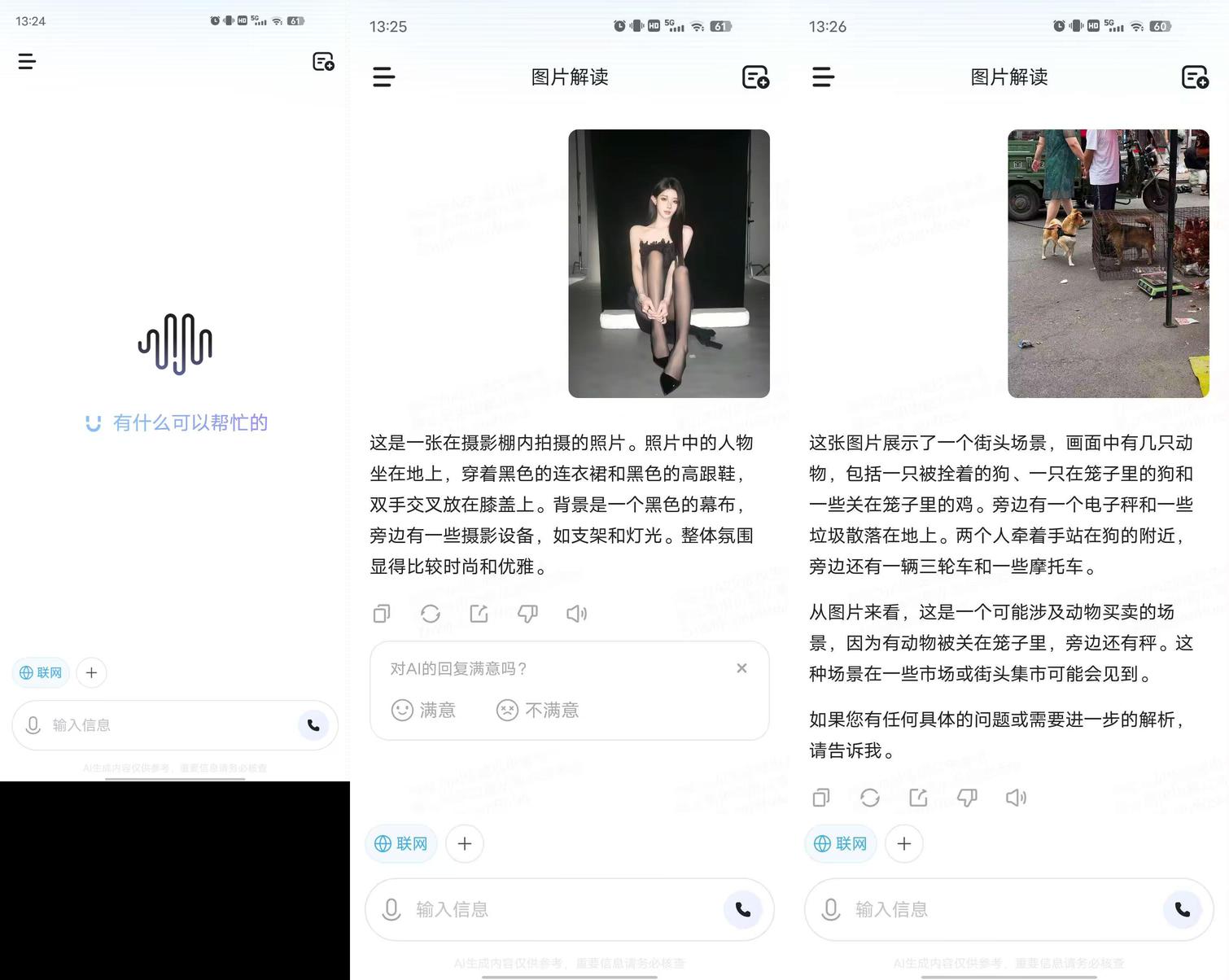1229x980 pixels.
Task: Select 满意 in the feedback prompt
Action: tap(424, 710)
